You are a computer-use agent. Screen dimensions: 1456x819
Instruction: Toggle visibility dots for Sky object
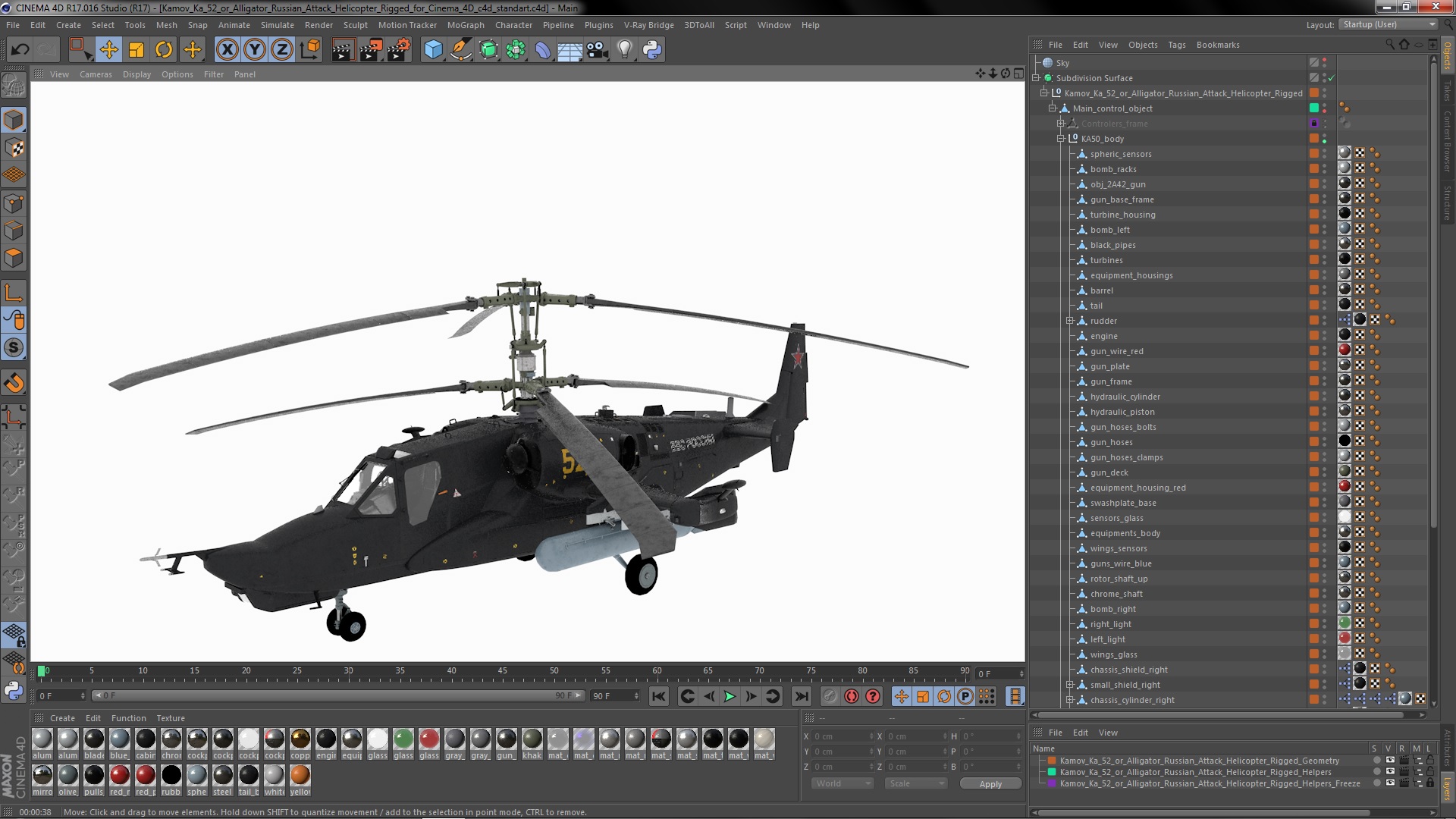[1325, 63]
